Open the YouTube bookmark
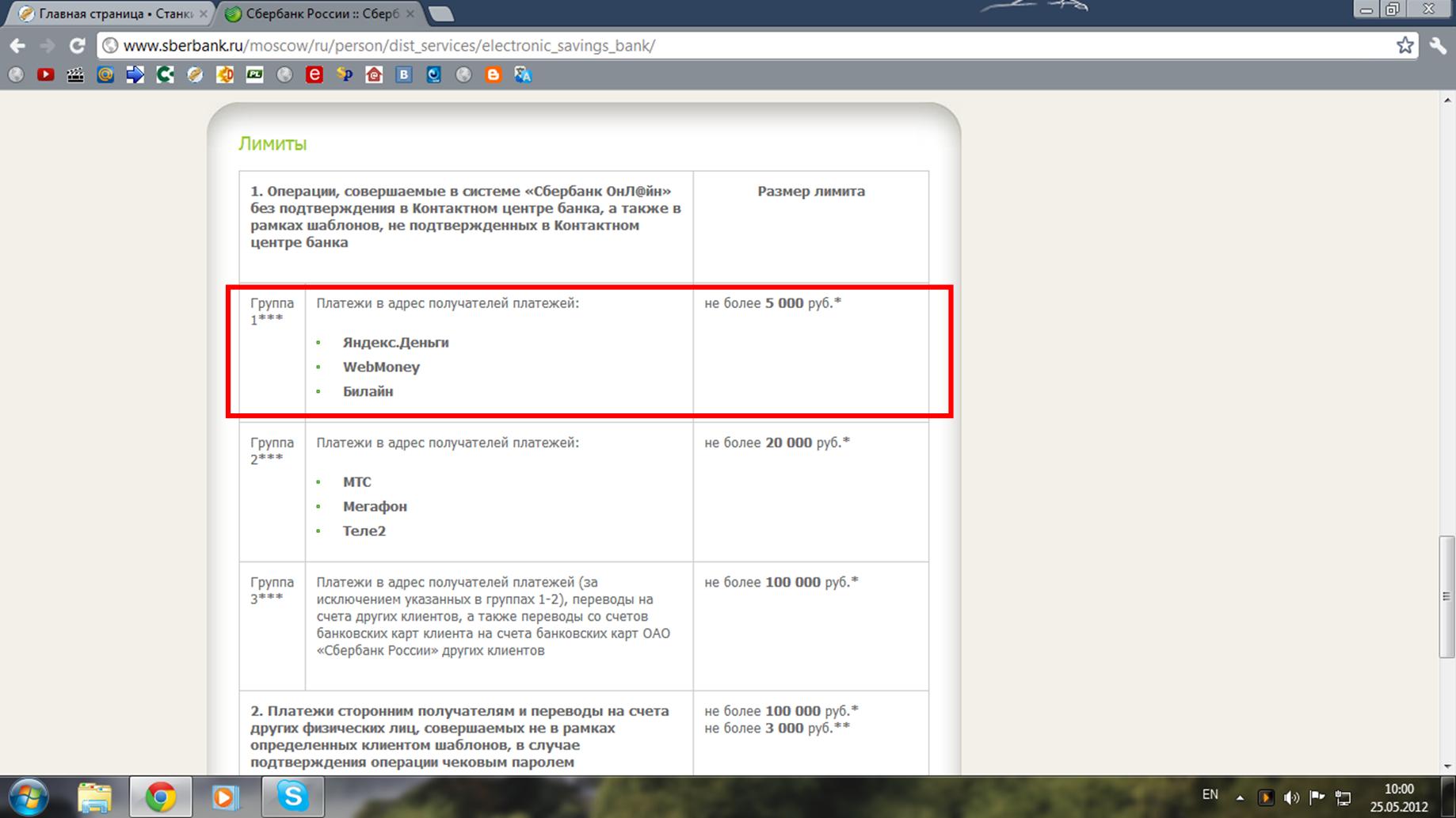1456x818 pixels. pyautogui.click(x=46, y=74)
